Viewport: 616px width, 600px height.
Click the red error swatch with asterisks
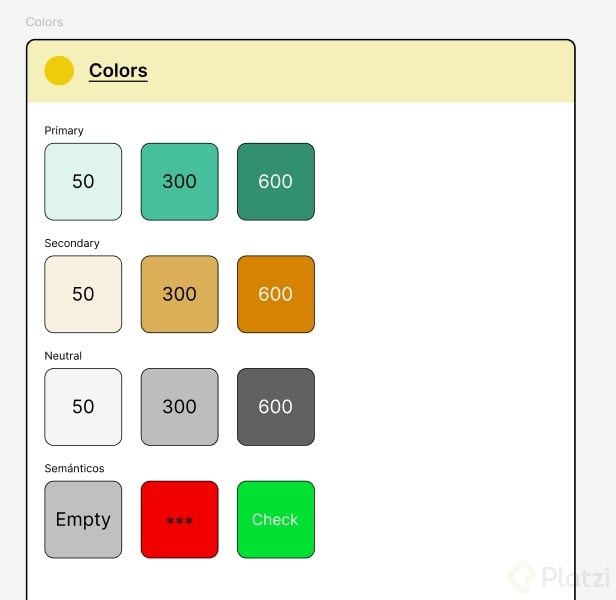(179, 519)
